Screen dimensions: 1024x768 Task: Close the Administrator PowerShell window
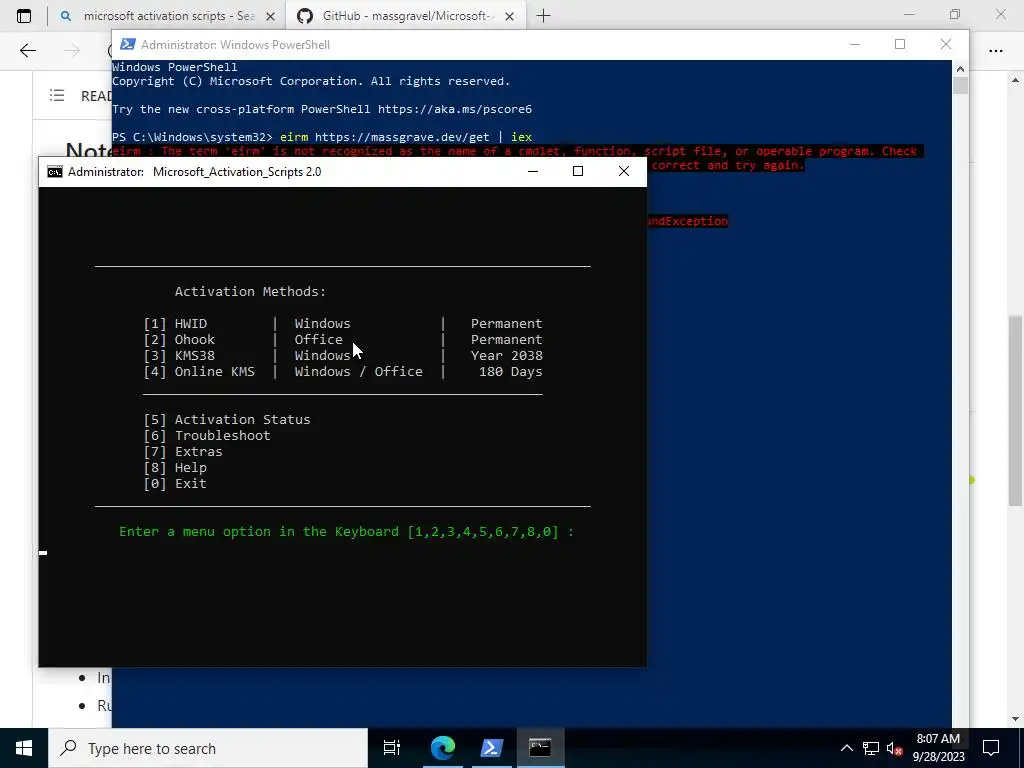click(946, 44)
